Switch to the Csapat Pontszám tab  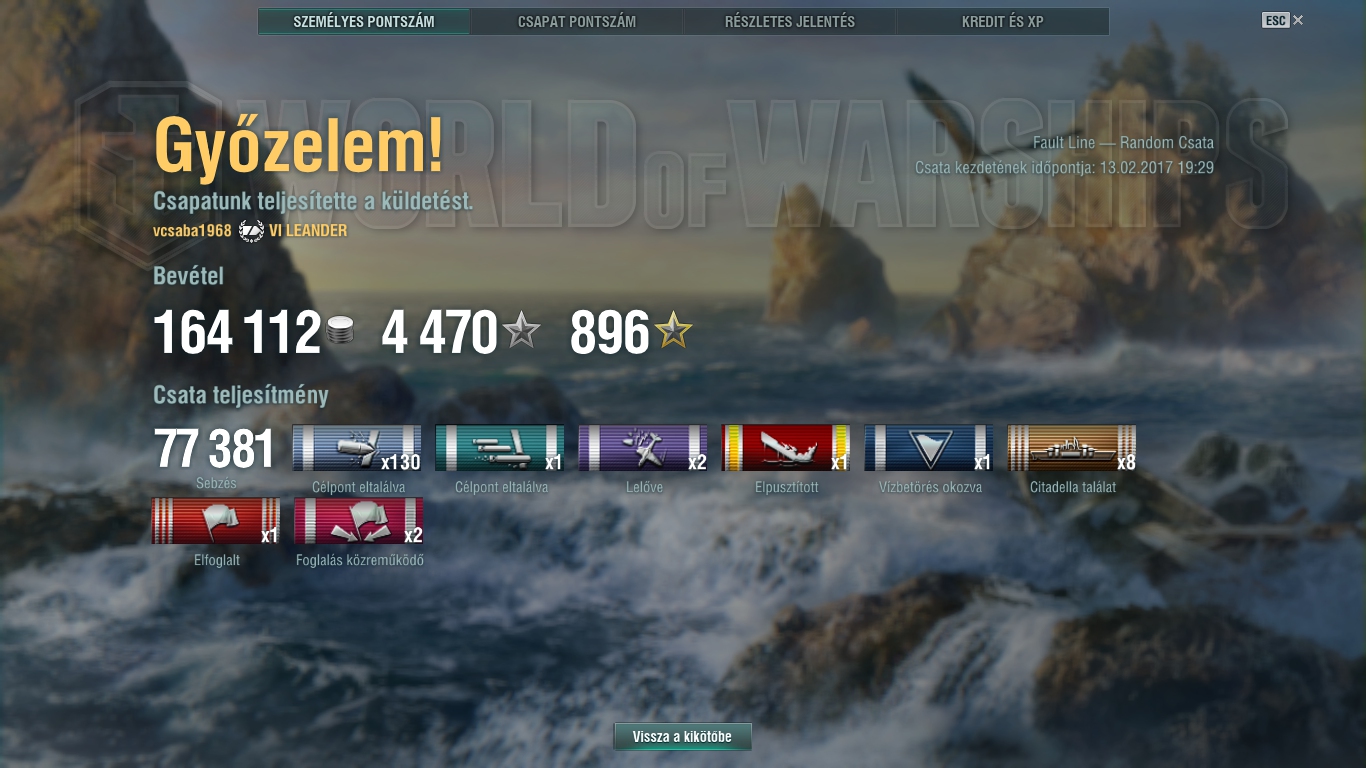coord(577,21)
